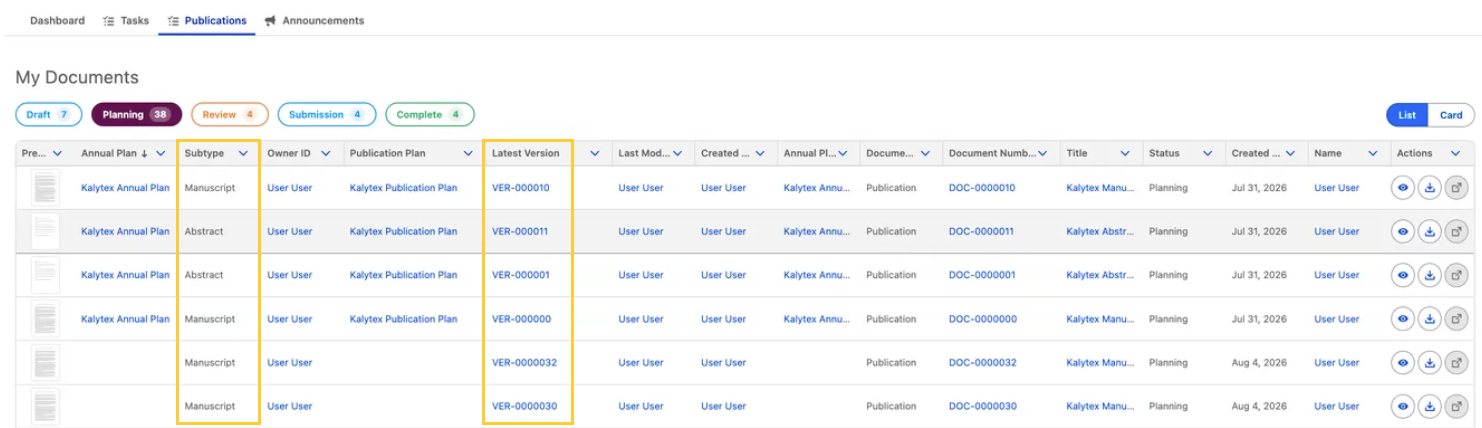Open preview thumbnail of DOC-0000032 row

pos(45,363)
